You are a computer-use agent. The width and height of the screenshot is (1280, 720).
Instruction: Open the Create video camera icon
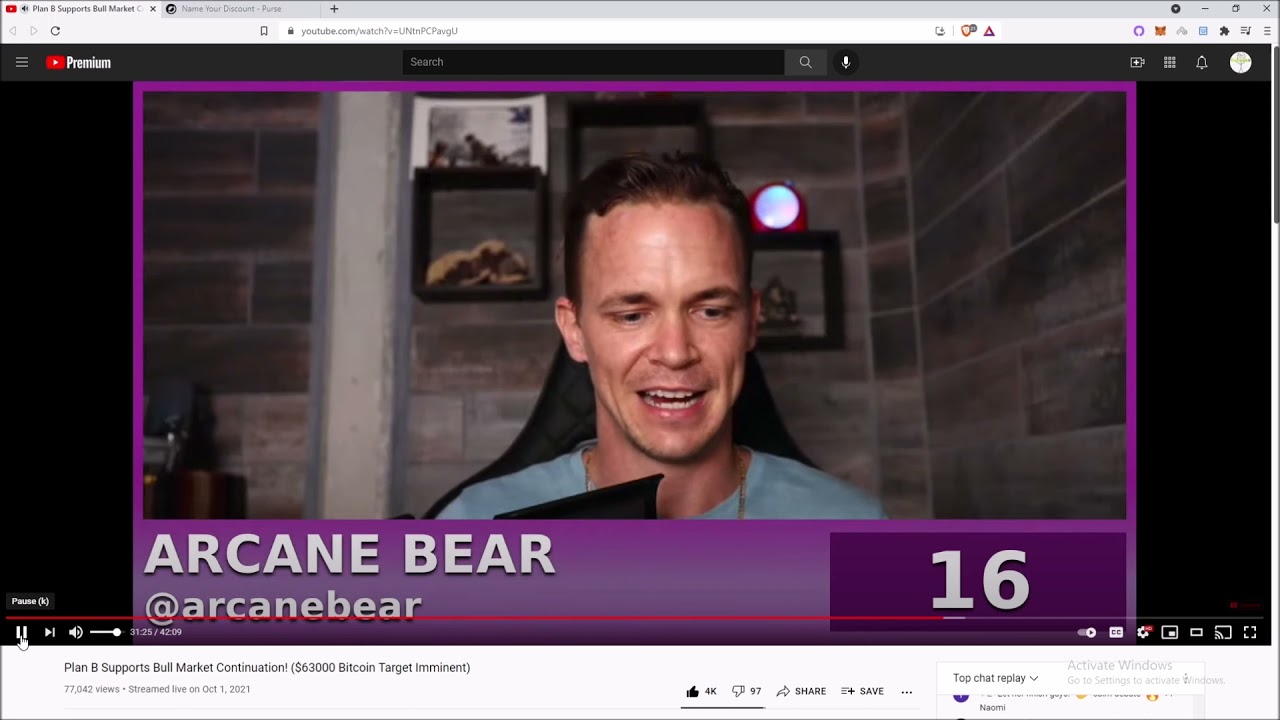pyautogui.click(x=1137, y=62)
